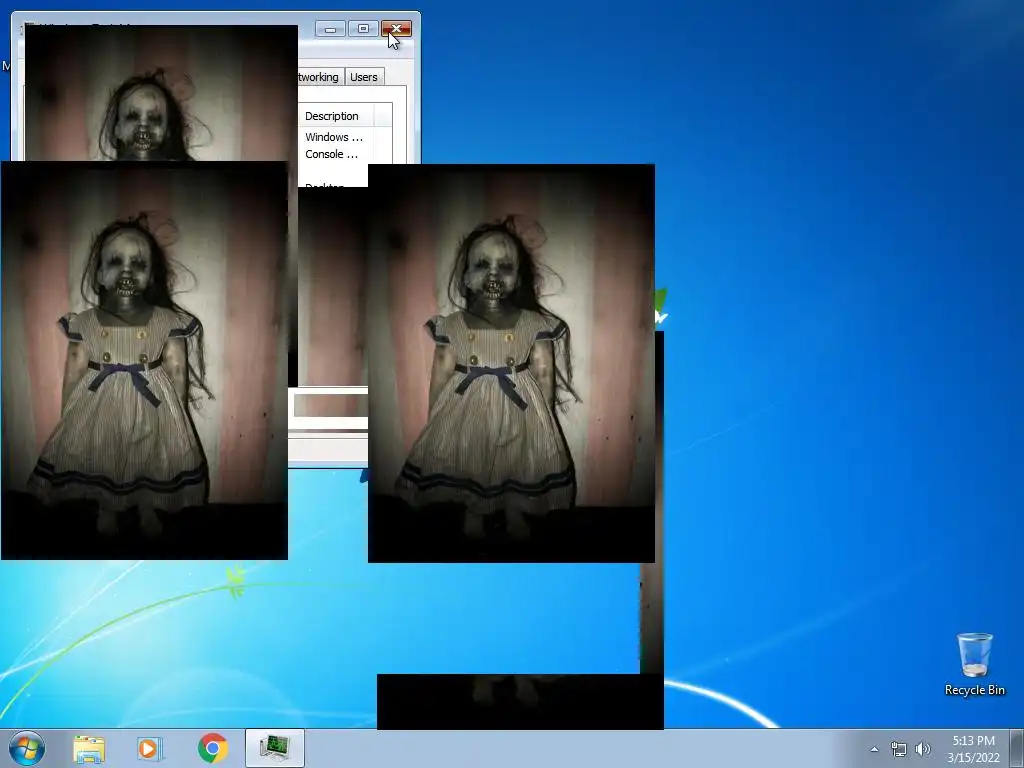1024x768 pixels.
Task: Open clock showing 5:13 PM
Action: [x=973, y=749]
